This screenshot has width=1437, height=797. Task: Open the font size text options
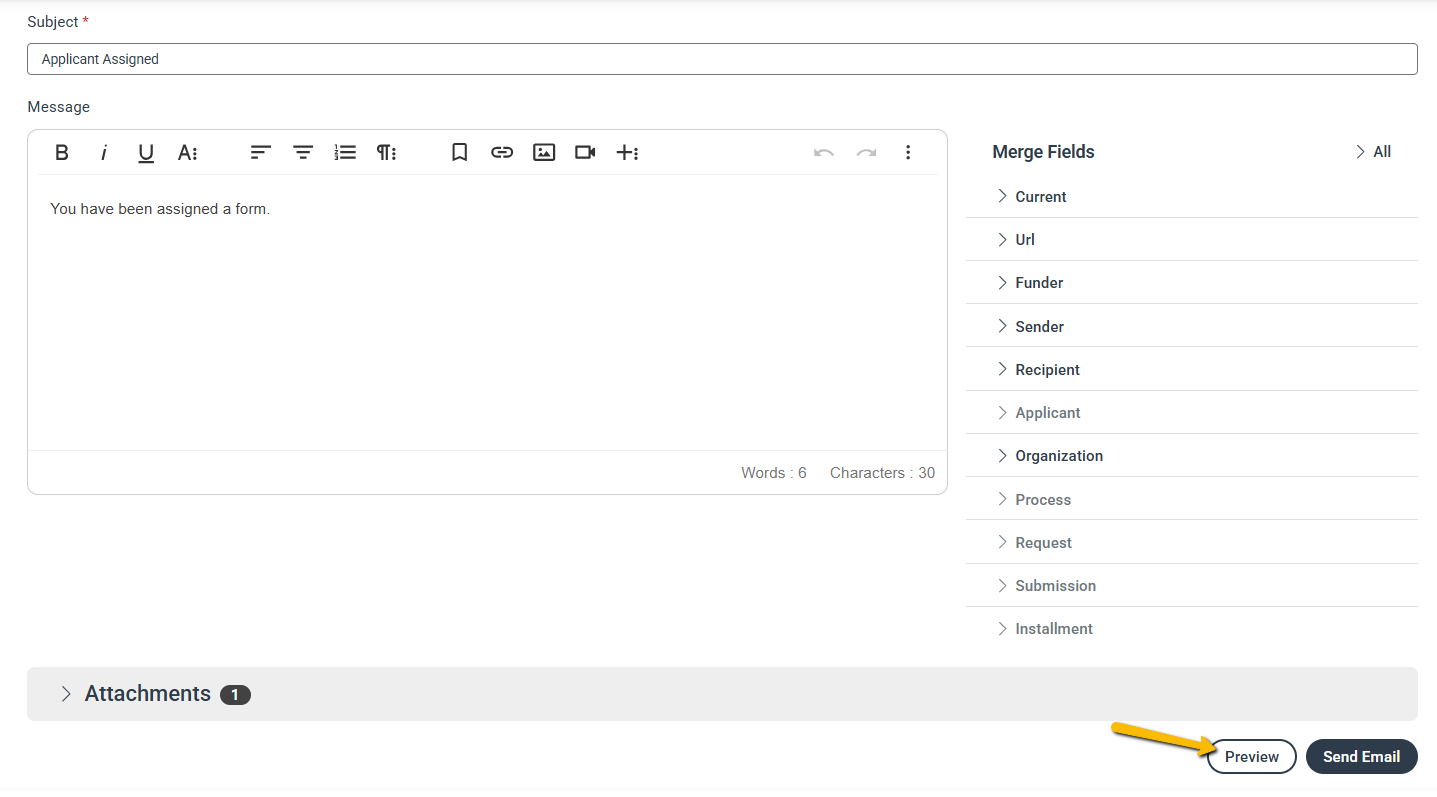coord(187,152)
